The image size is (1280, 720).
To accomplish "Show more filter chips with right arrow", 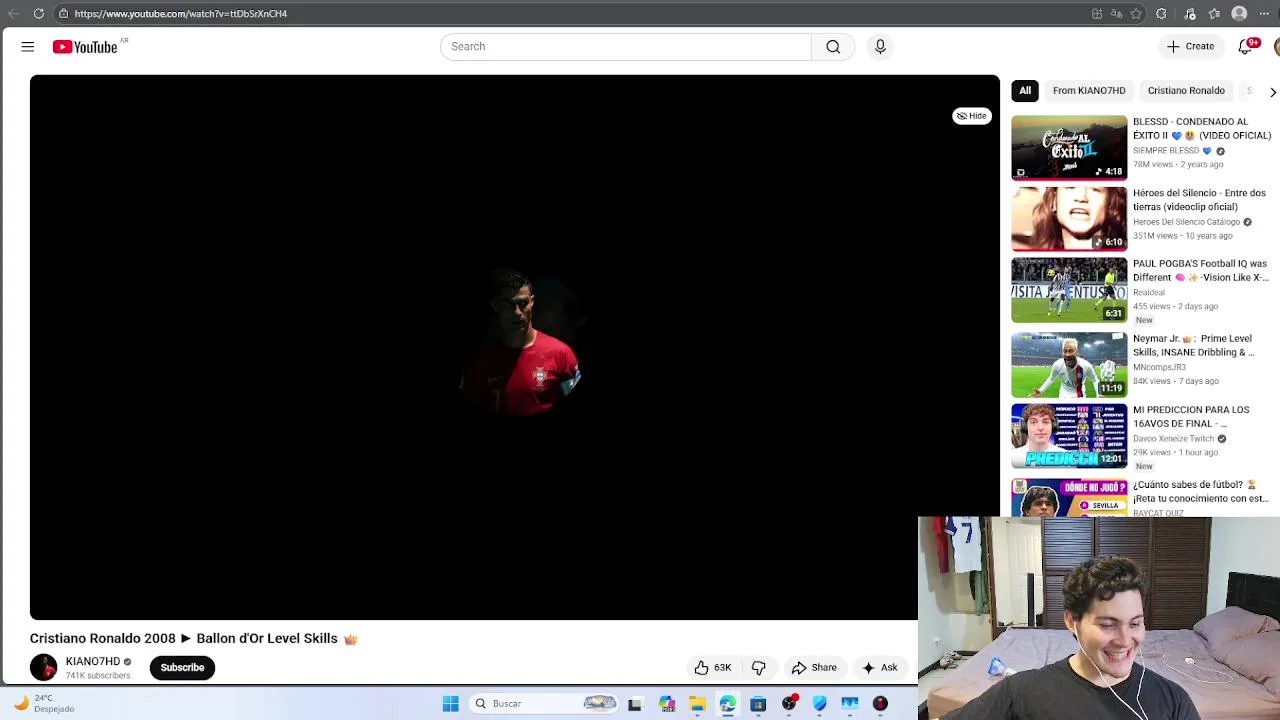I will pos(1272,91).
